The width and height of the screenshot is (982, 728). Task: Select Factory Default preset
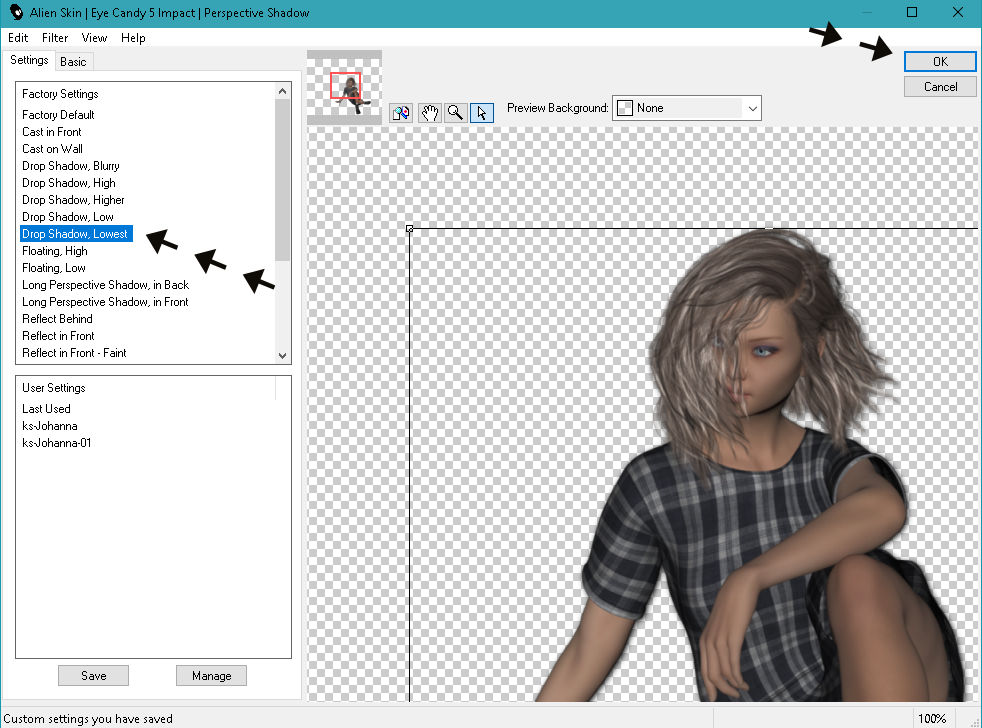[58, 115]
